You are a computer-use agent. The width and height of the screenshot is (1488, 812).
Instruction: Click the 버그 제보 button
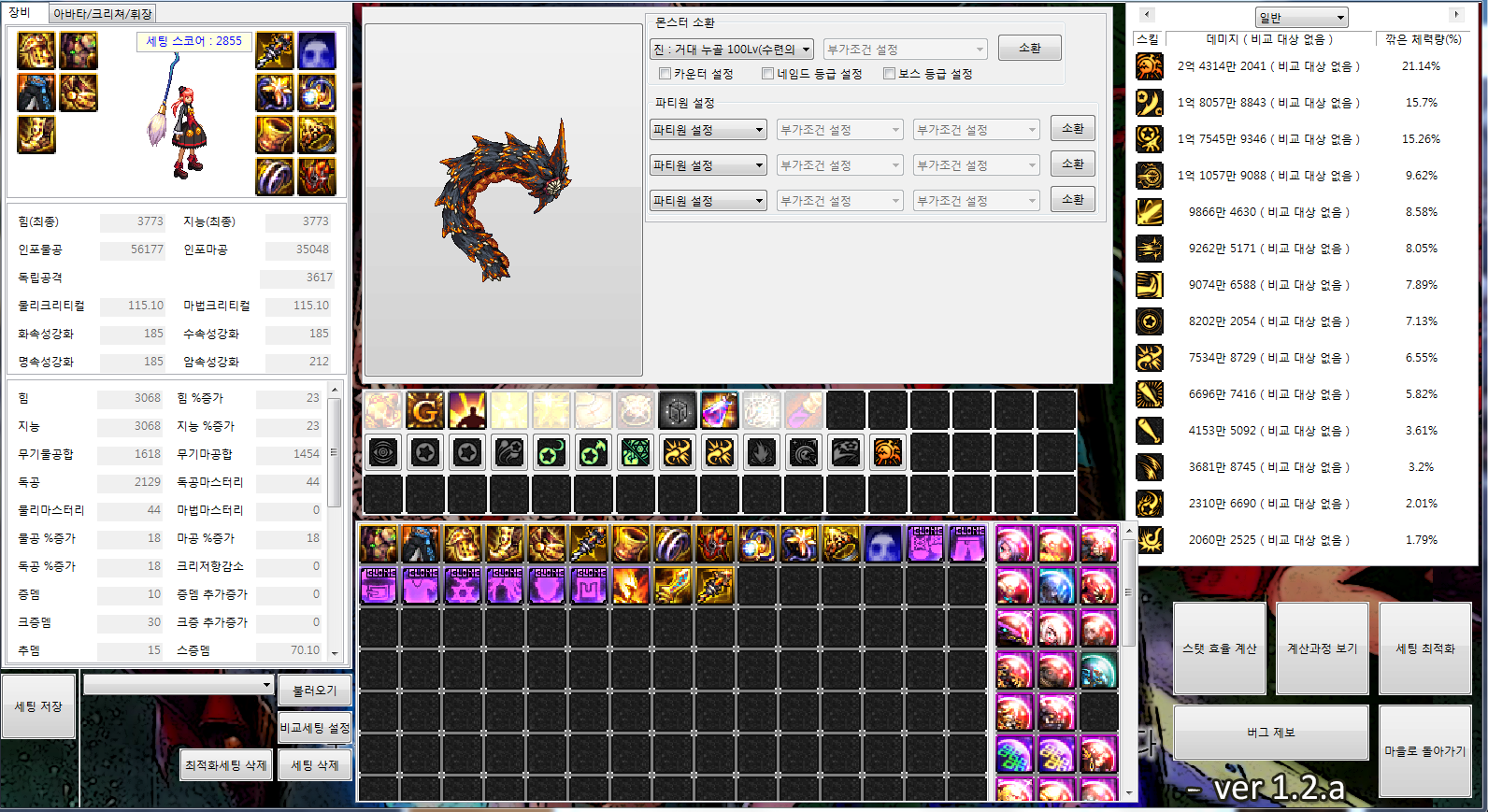1271,733
